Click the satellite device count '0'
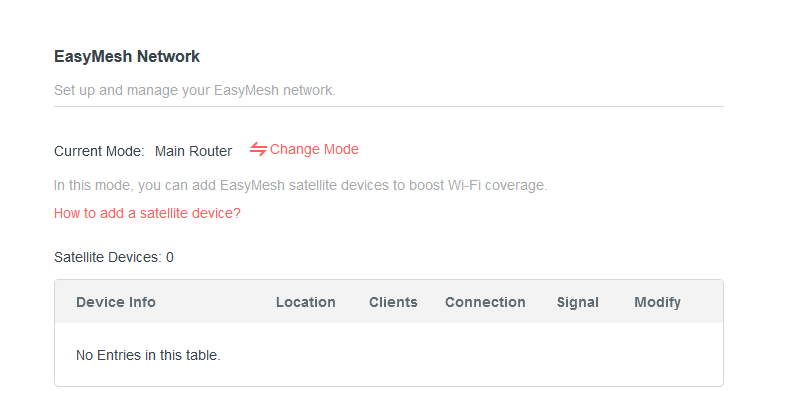 (170, 257)
